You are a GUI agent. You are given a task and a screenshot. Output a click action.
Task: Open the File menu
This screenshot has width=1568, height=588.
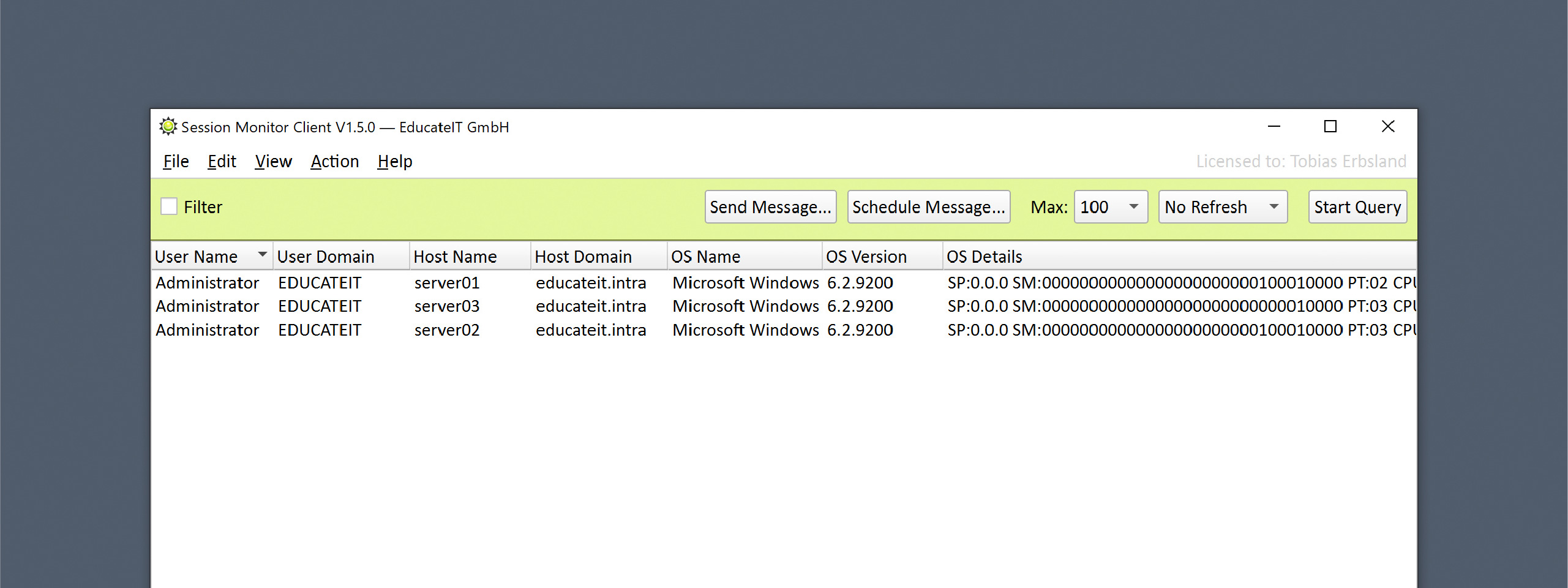175,161
